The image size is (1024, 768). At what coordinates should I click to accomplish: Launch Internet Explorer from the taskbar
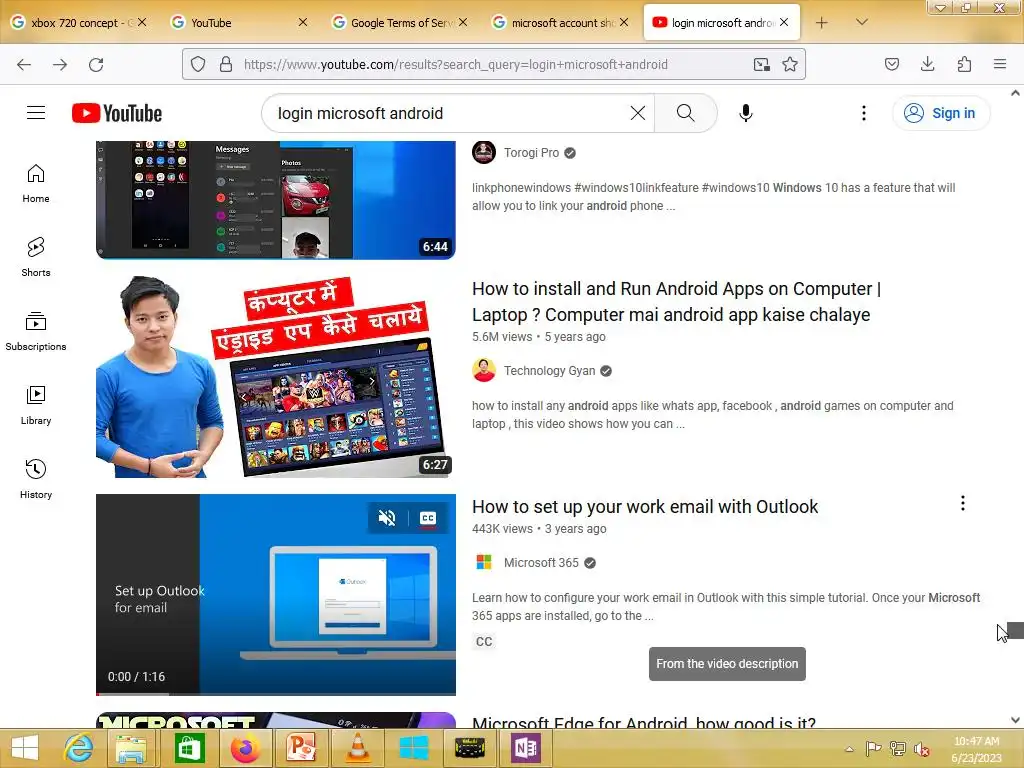[x=78, y=748]
